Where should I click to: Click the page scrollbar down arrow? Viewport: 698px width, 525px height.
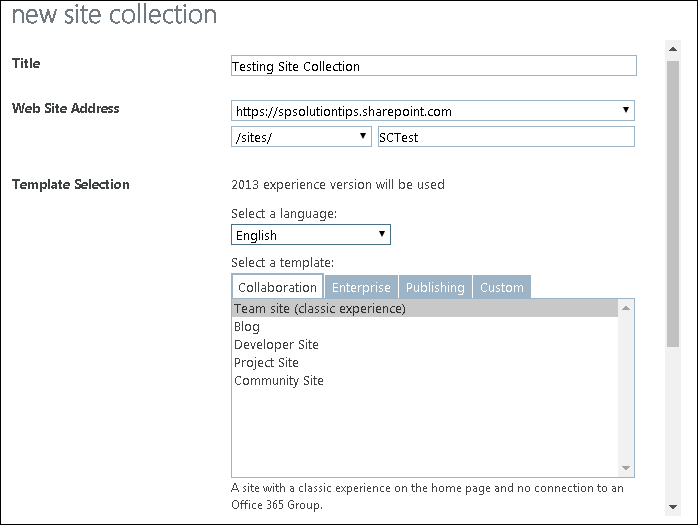click(x=673, y=507)
